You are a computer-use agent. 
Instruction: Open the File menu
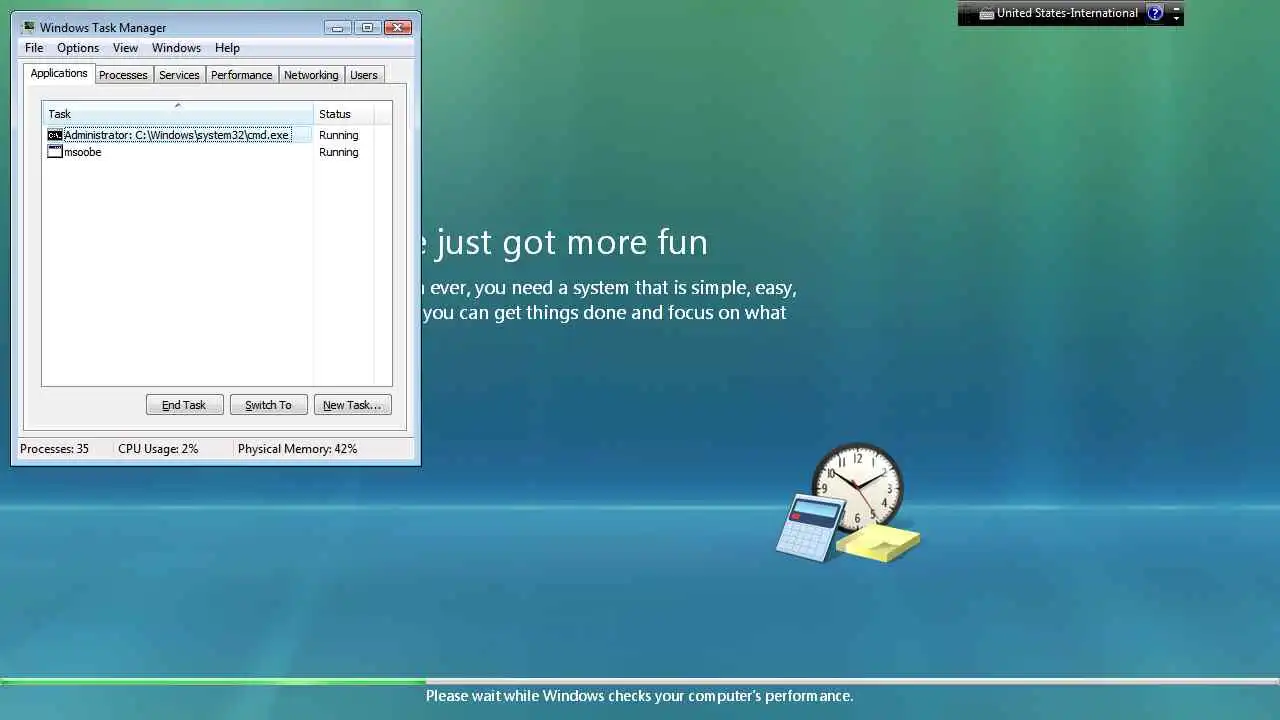[x=34, y=48]
